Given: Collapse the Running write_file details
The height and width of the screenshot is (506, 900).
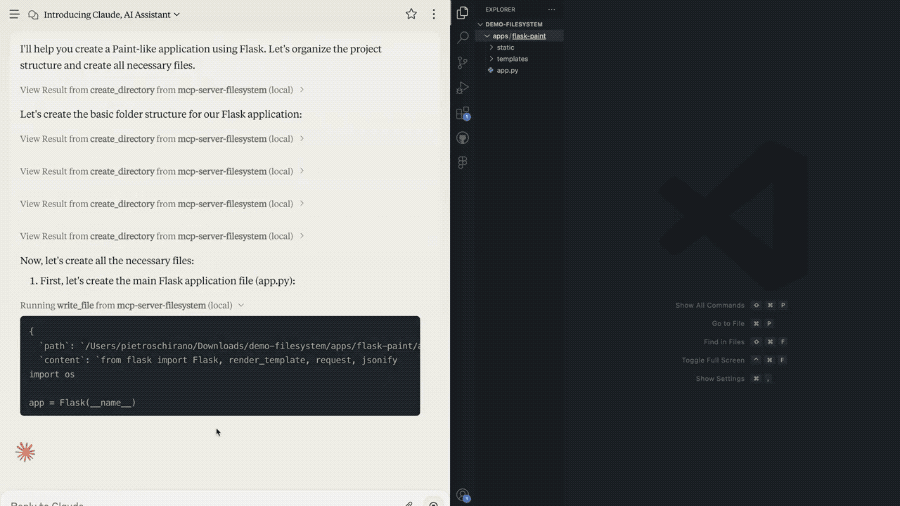Looking at the screenshot, I should (x=132, y=305).
